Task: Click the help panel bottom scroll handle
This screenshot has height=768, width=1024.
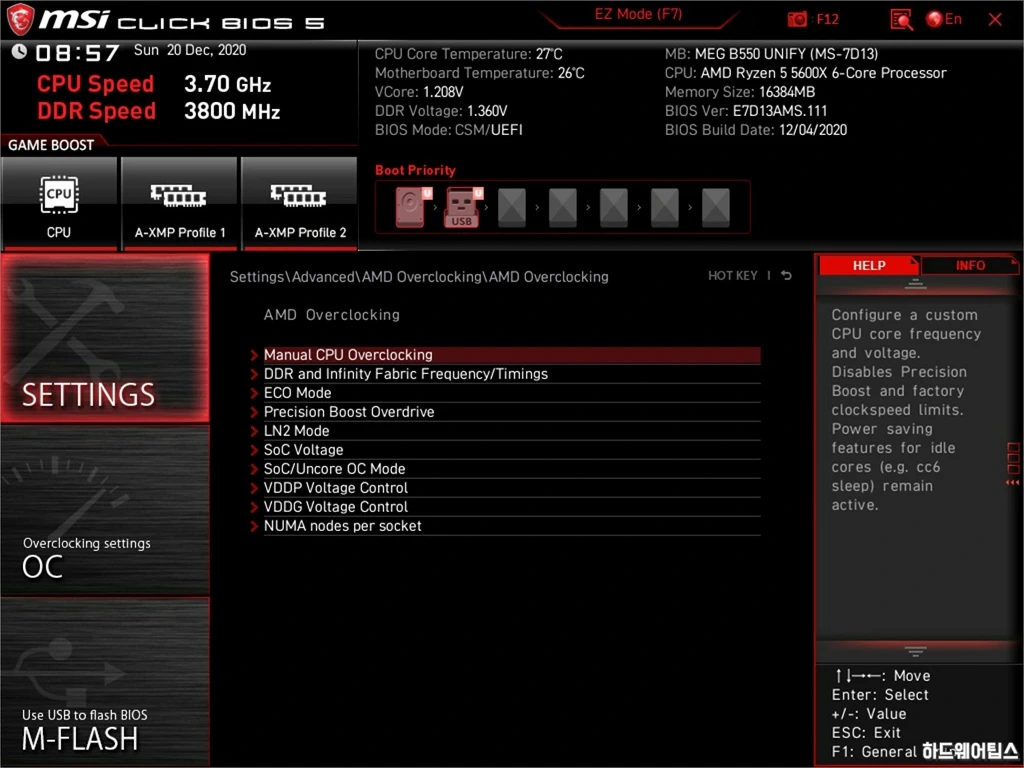Action: click(915, 651)
